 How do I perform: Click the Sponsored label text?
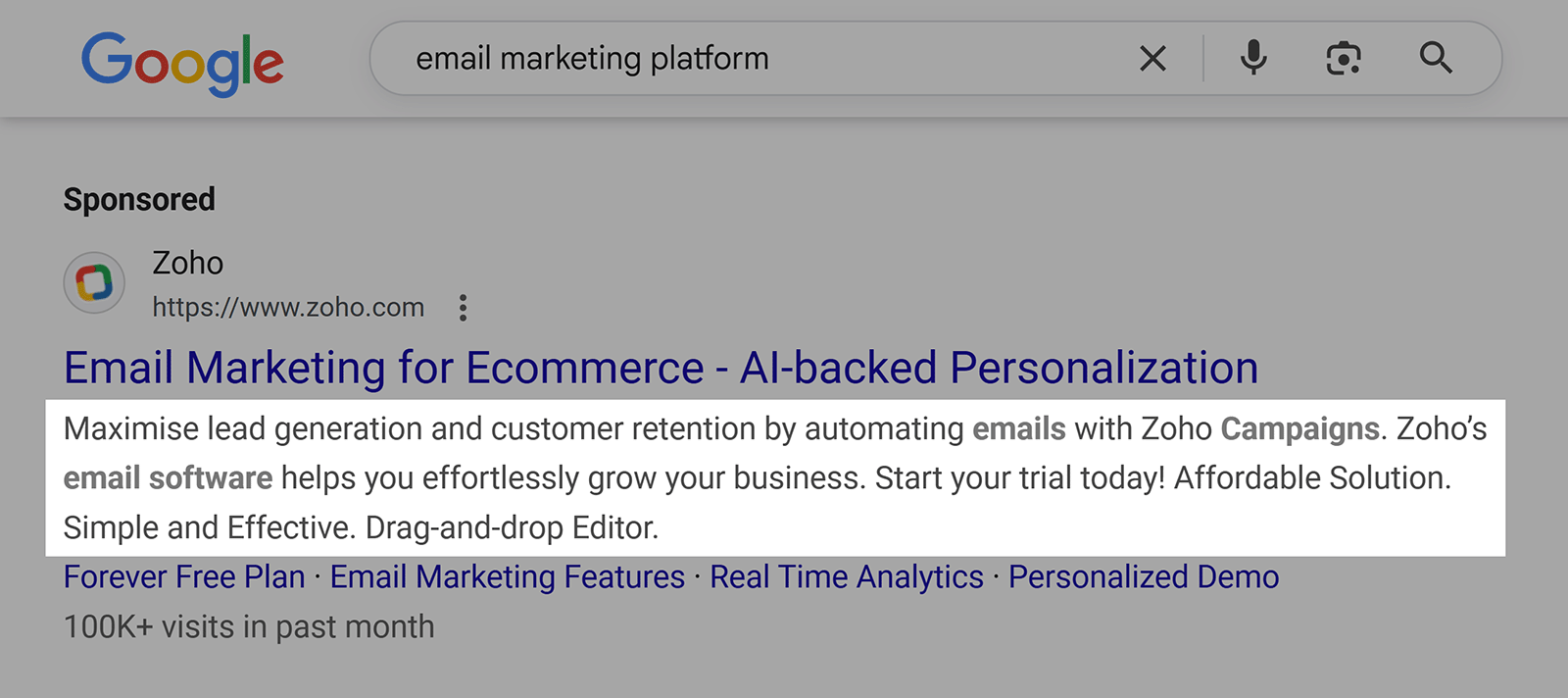(138, 199)
